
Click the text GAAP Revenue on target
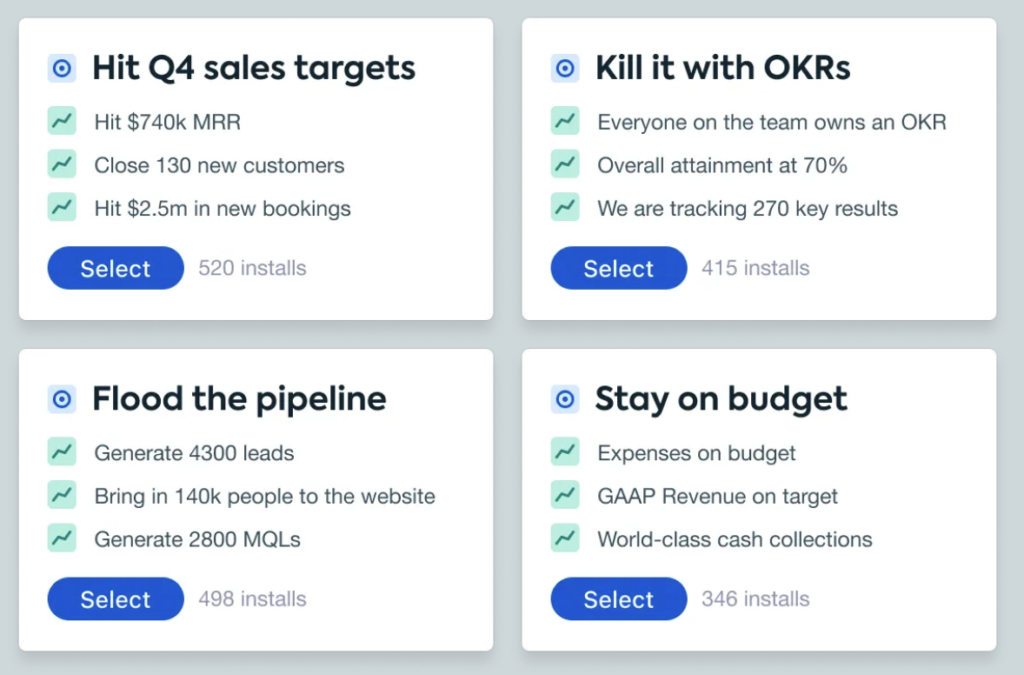coord(717,497)
